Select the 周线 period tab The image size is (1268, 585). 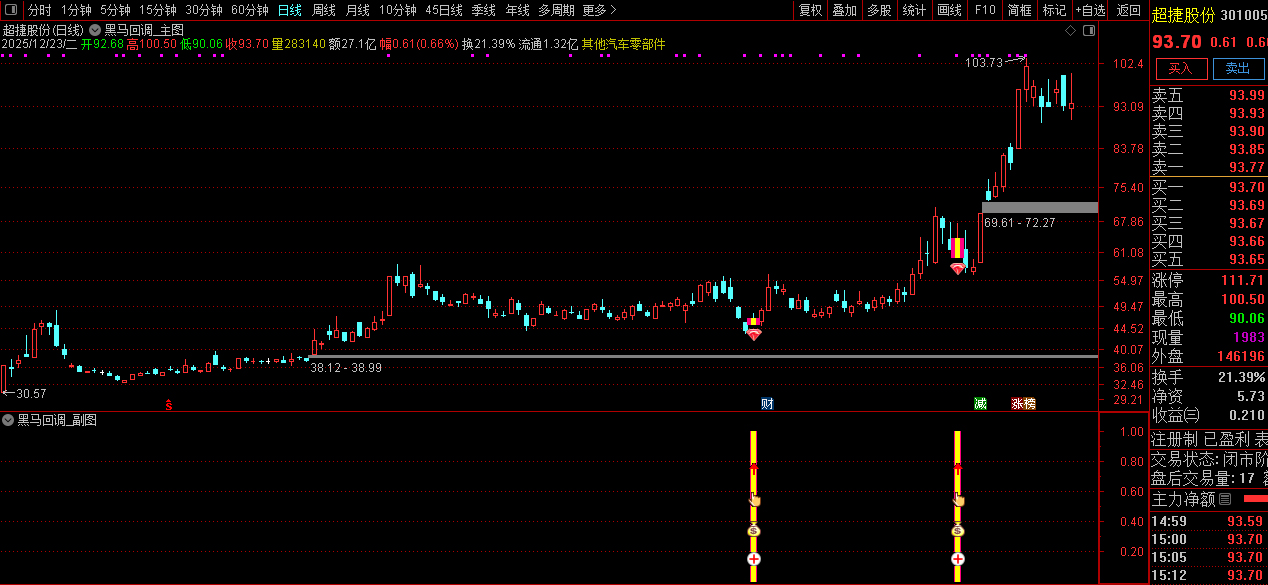(x=324, y=10)
